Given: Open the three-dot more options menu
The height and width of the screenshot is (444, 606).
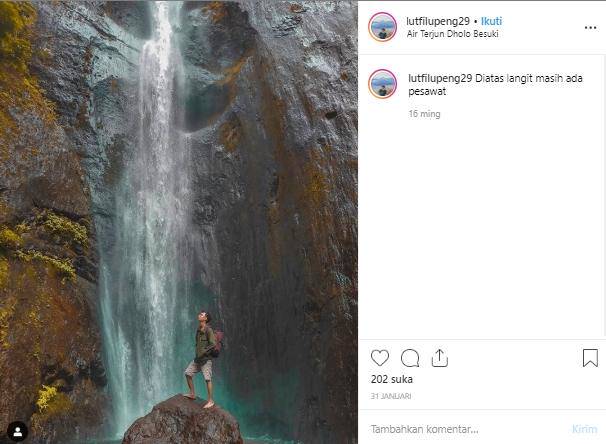Looking at the screenshot, I should (x=590, y=27).
